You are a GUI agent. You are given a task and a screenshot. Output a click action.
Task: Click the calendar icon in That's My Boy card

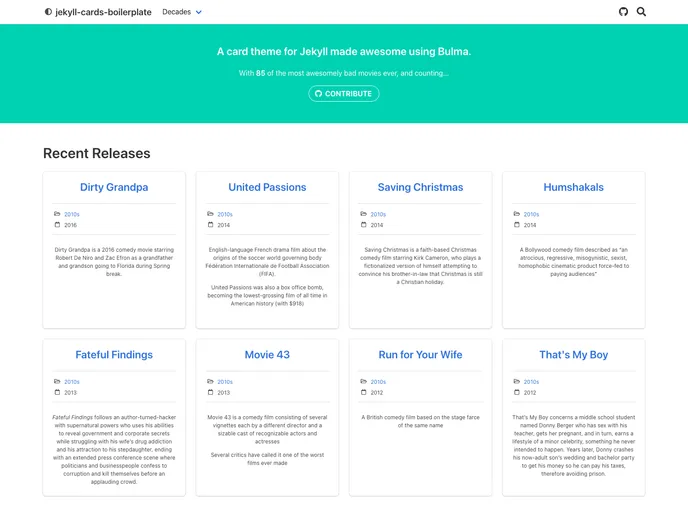[x=516, y=392]
